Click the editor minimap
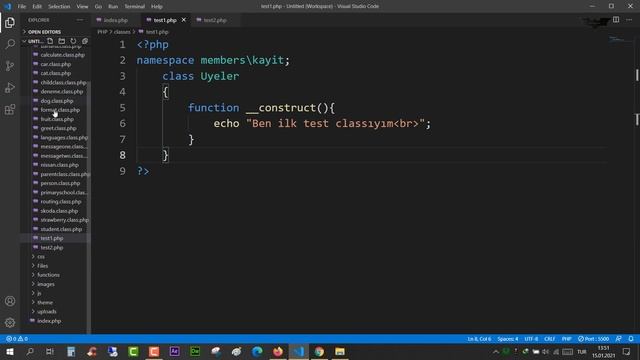The width and height of the screenshot is (640, 360). point(621,40)
